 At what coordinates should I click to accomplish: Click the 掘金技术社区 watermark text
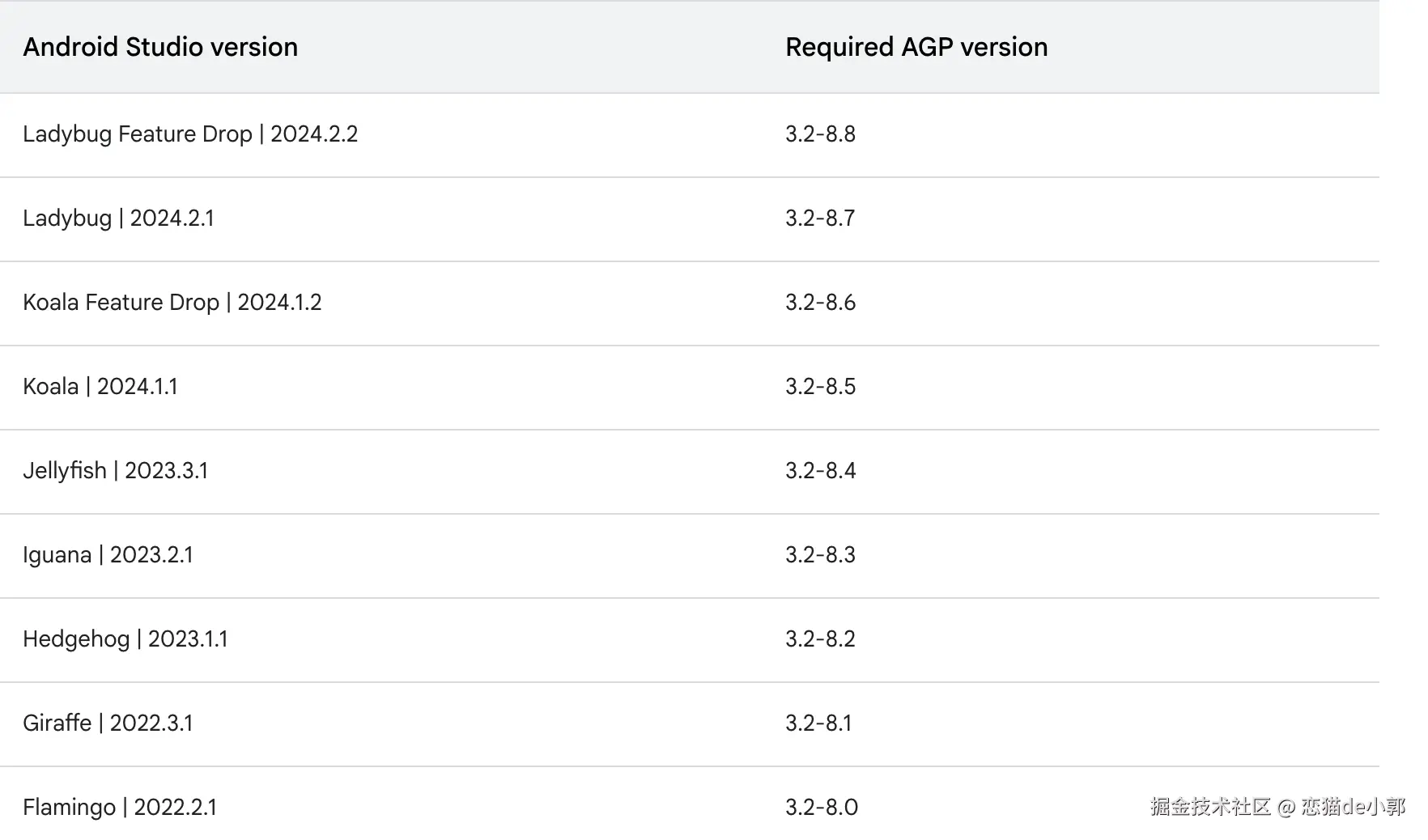point(1210,806)
